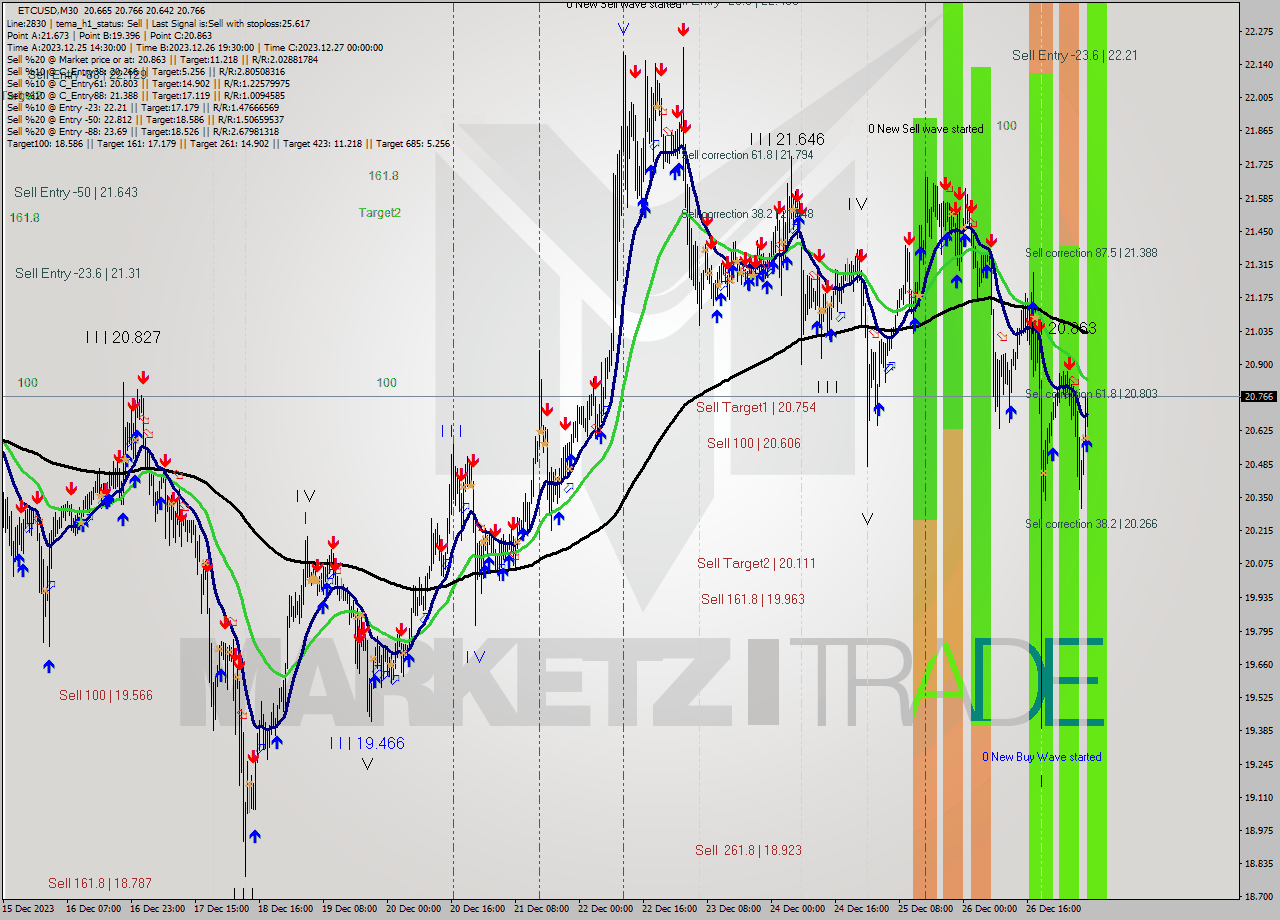Click the '20 Dec 16:00' time axis label

coord(478,909)
